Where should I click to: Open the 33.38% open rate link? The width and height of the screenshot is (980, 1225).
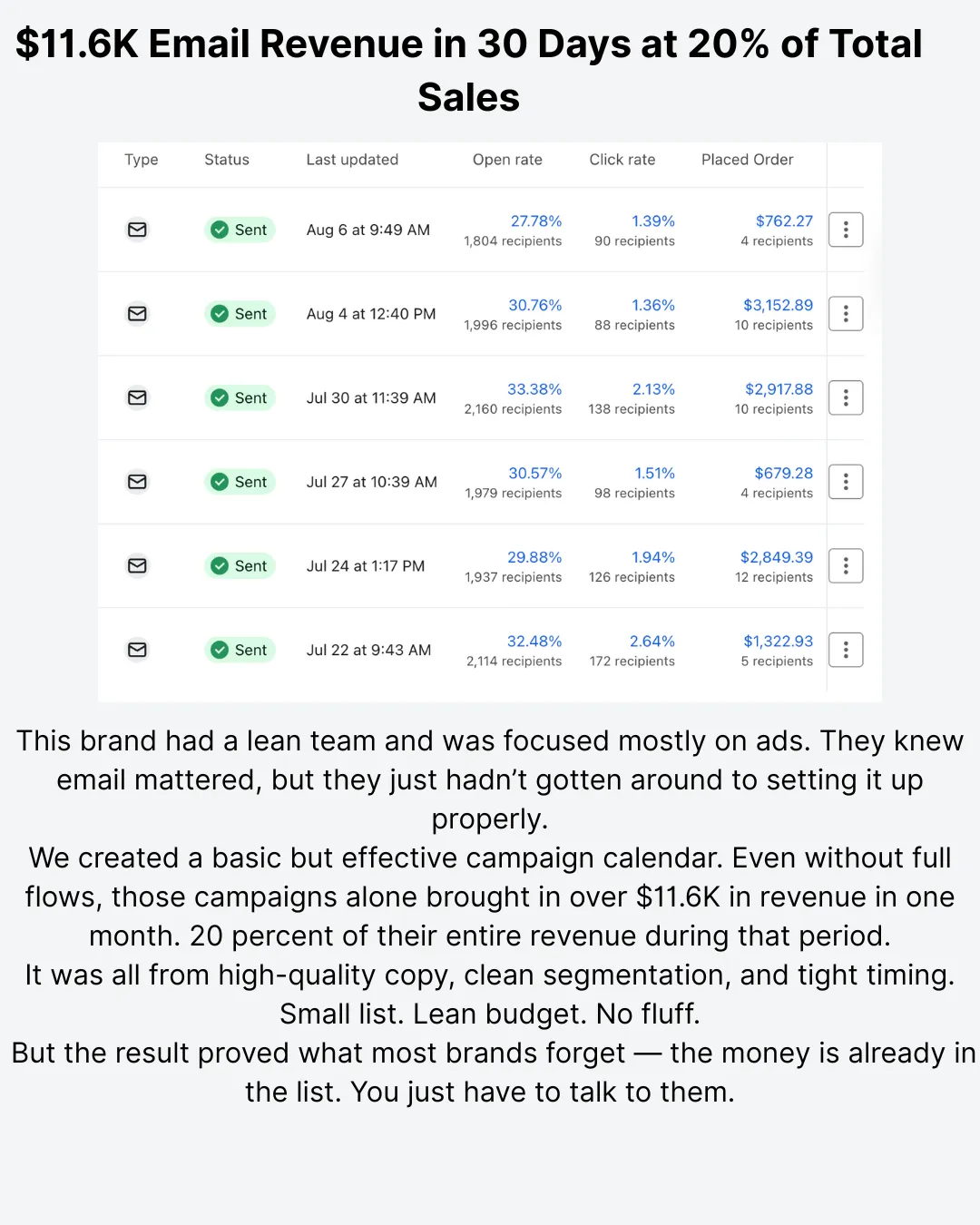coord(534,389)
